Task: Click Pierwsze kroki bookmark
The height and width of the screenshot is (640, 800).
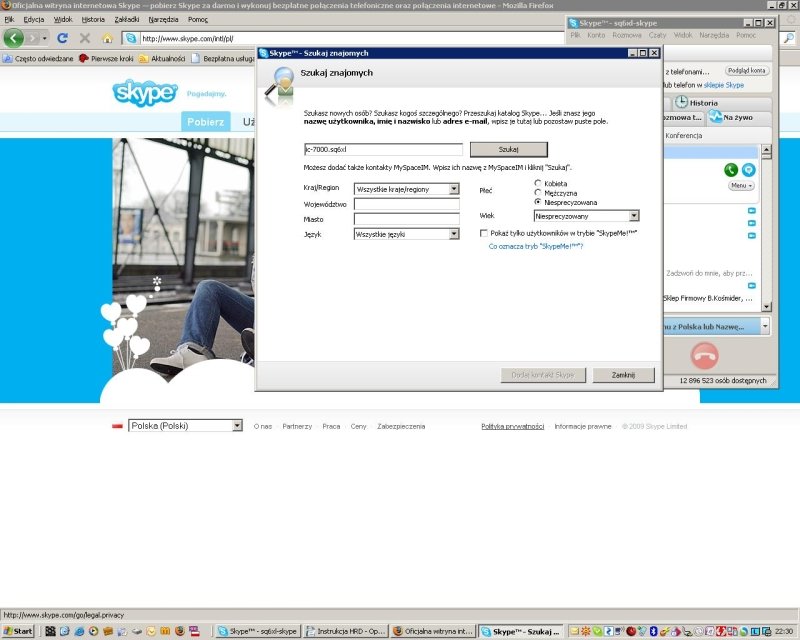Action: coord(107,59)
